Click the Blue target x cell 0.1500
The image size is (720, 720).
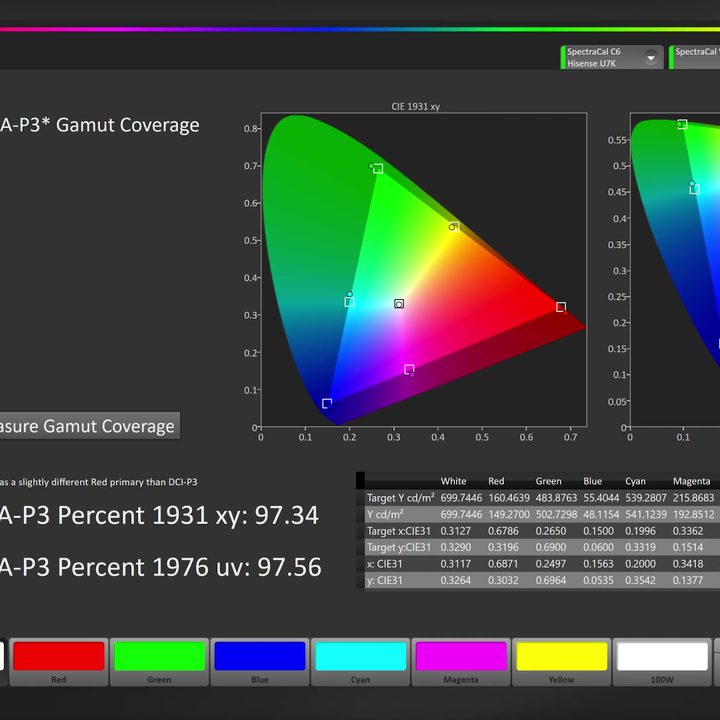pos(598,531)
